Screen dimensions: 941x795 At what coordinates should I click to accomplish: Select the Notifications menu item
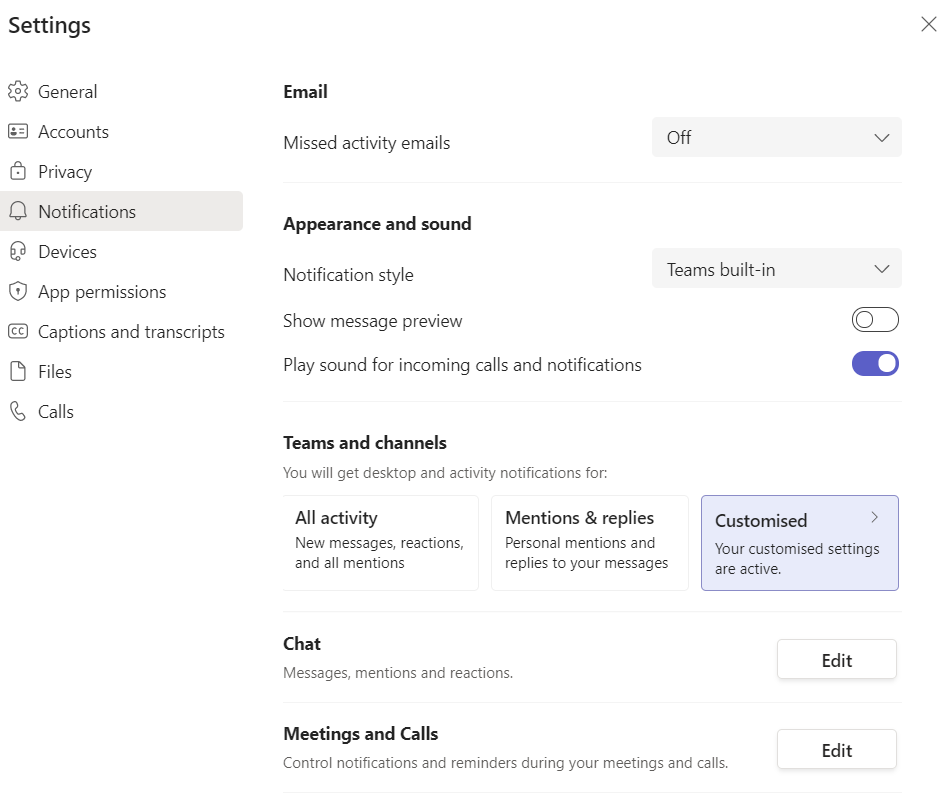tap(121, 211)
